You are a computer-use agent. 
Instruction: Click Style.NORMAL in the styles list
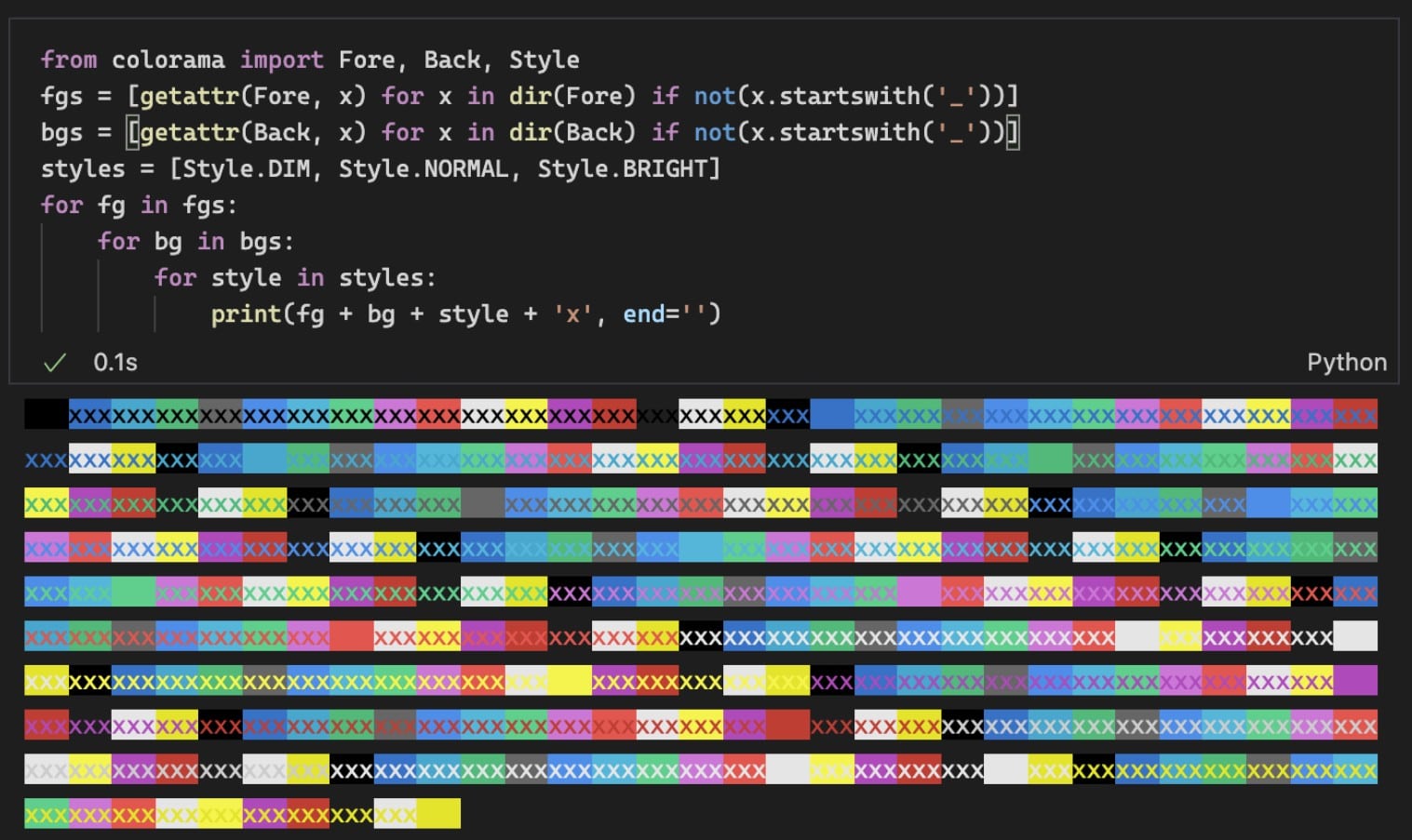pyautogui.click(x=423, y=169)
